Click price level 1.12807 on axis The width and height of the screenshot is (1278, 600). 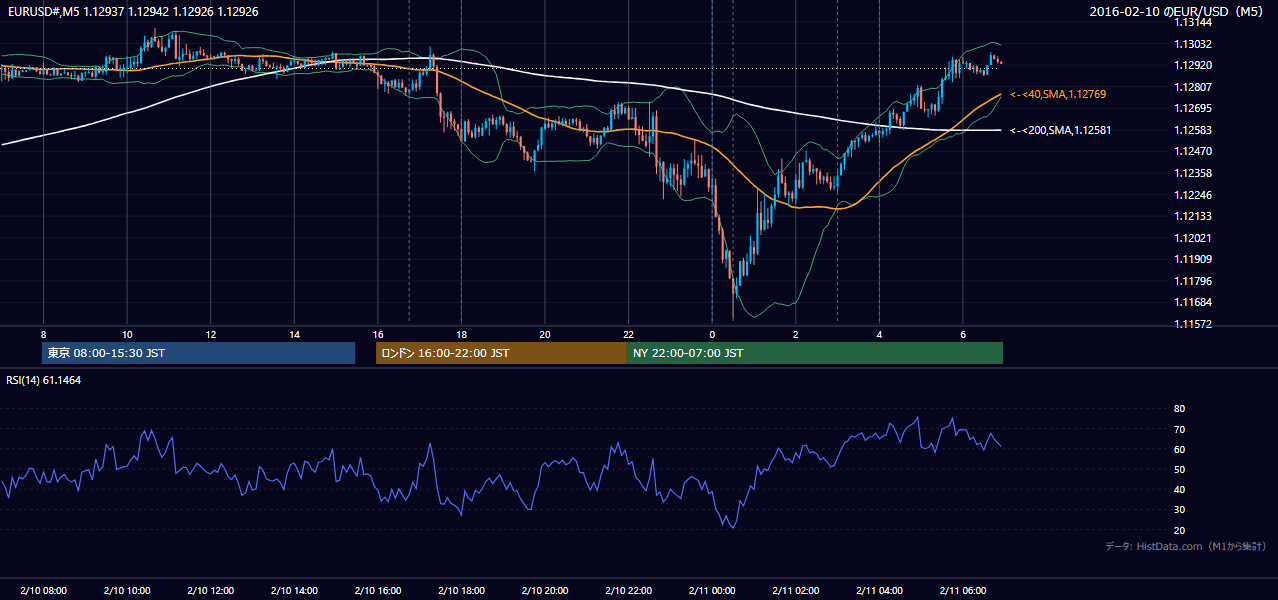point(1193,87)
